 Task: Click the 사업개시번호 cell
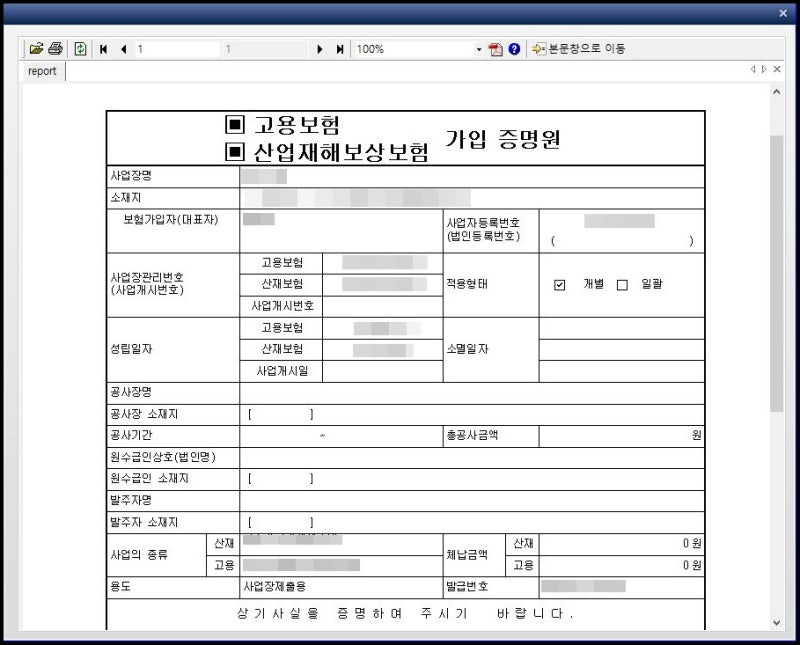282,306
